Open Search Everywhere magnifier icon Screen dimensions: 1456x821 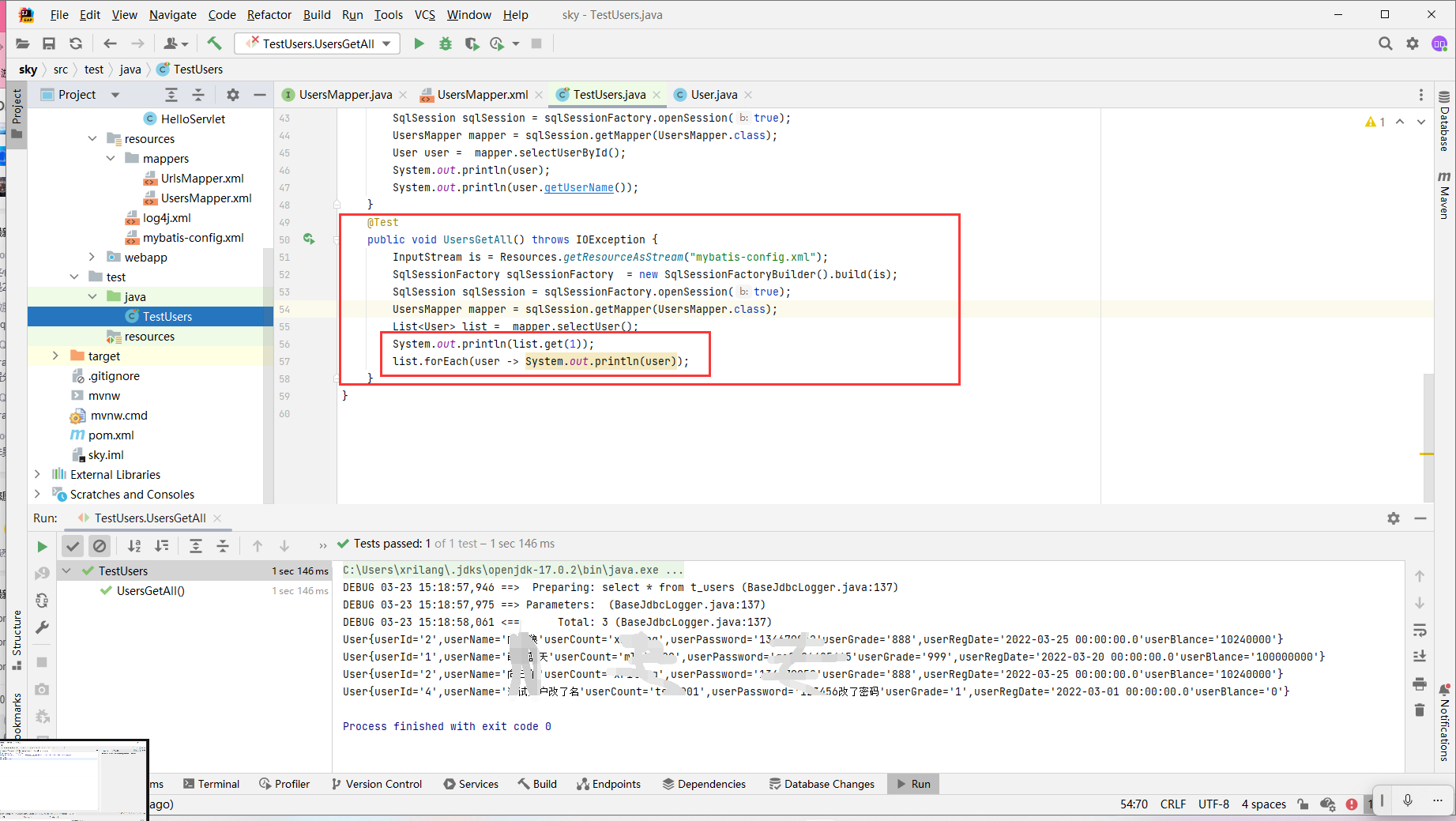pos(1385,43)
